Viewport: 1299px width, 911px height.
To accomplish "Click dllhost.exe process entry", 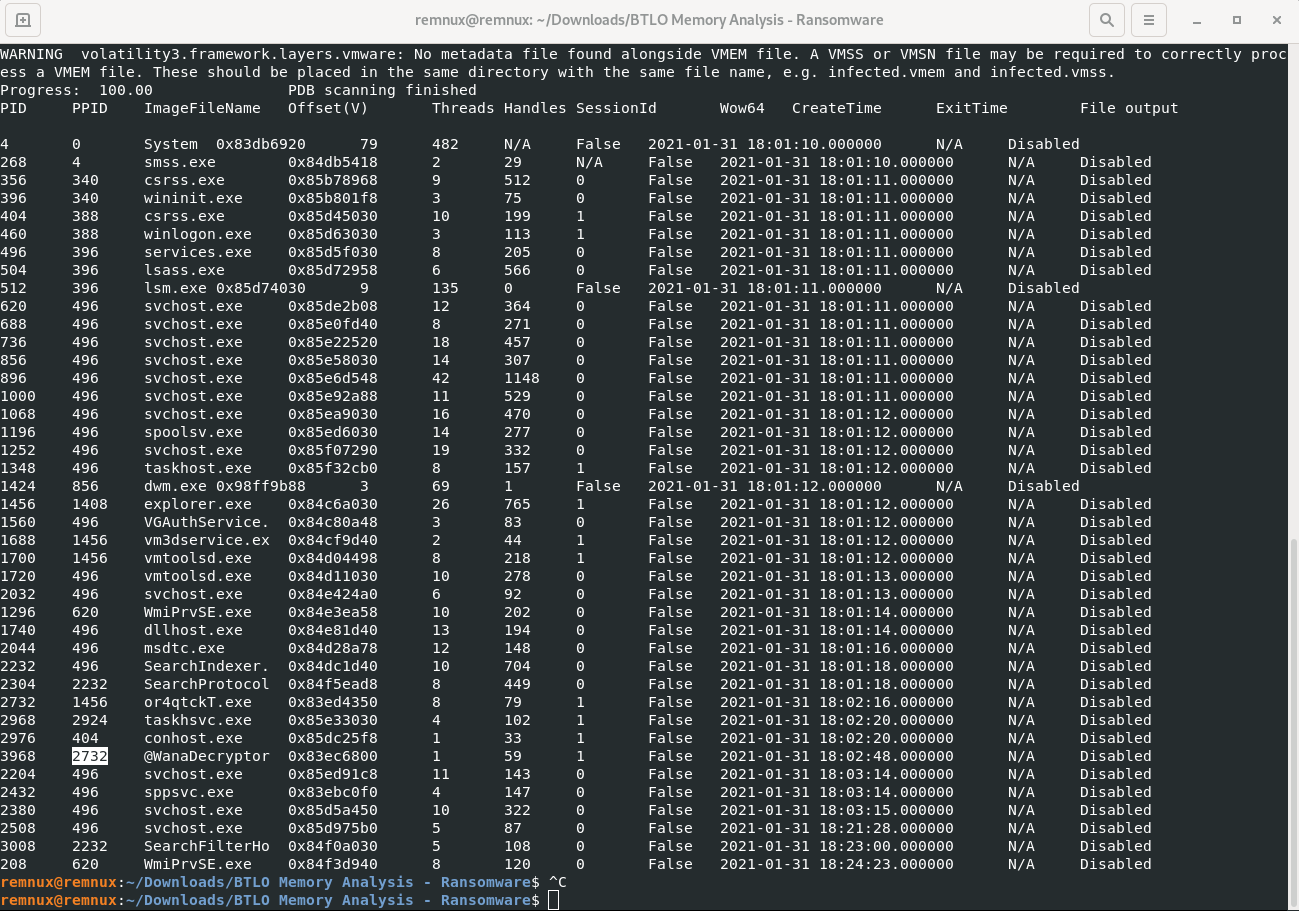I will point(193,630).
